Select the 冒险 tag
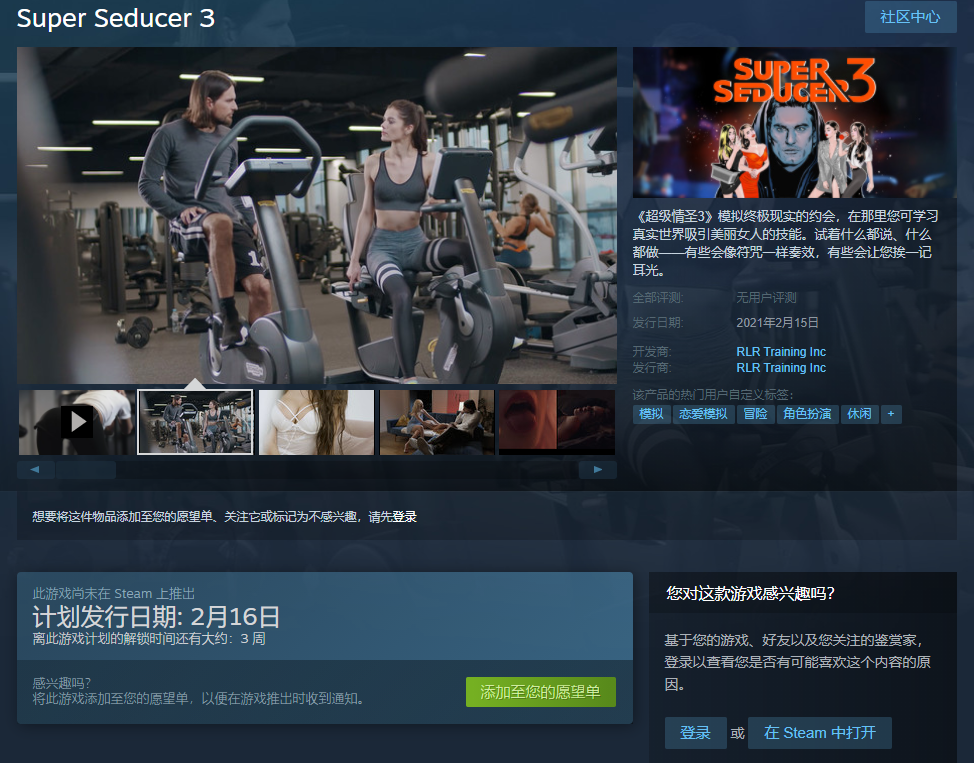Image resolution: width=974 pixels, height=763 pixels. click(x=755, y=414)
